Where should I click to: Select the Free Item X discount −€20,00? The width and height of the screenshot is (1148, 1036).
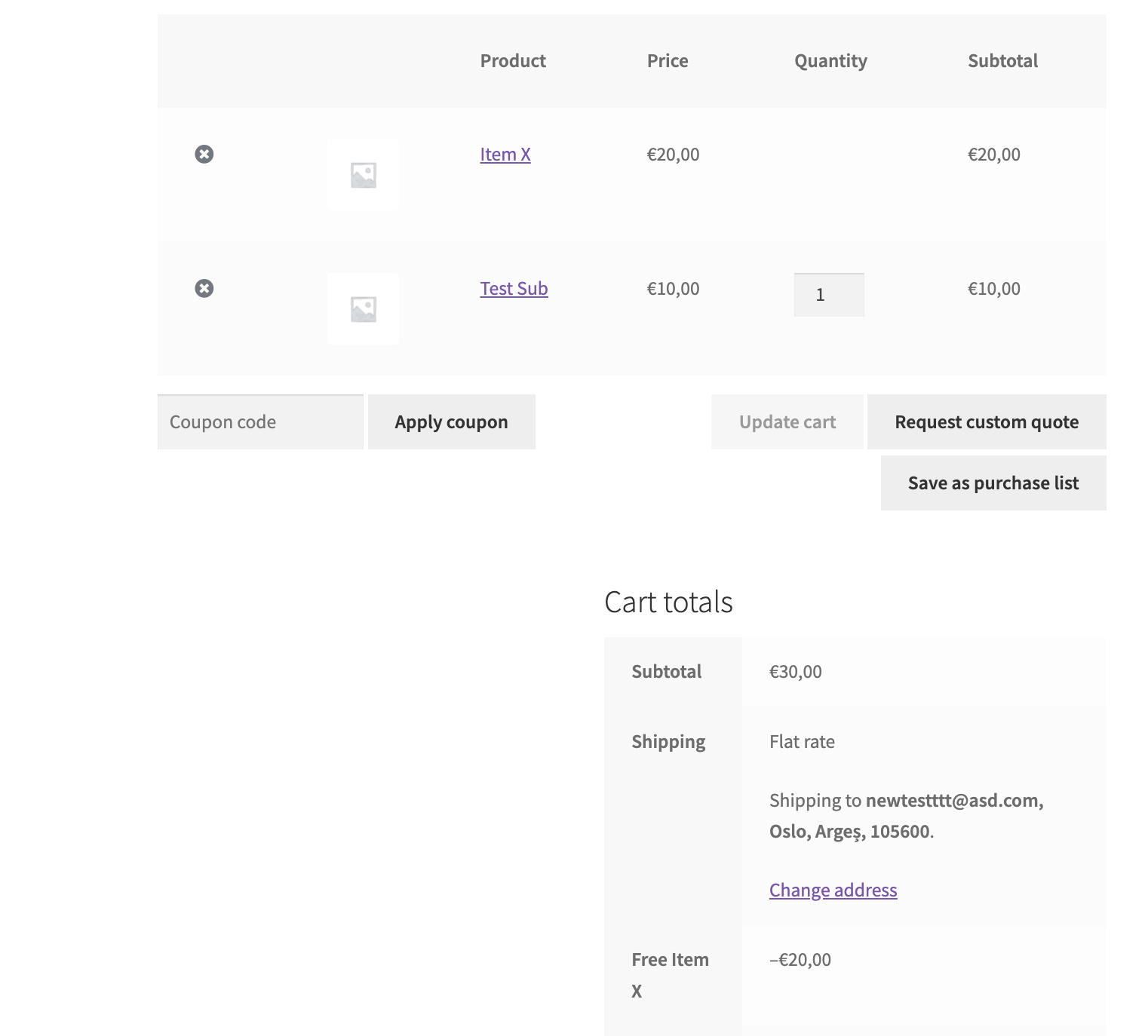800,960
